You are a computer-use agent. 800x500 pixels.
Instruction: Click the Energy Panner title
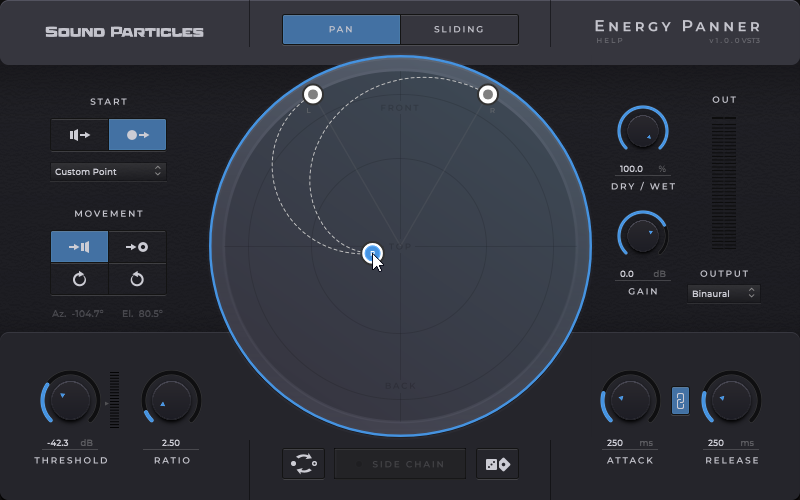coord(678,26)
